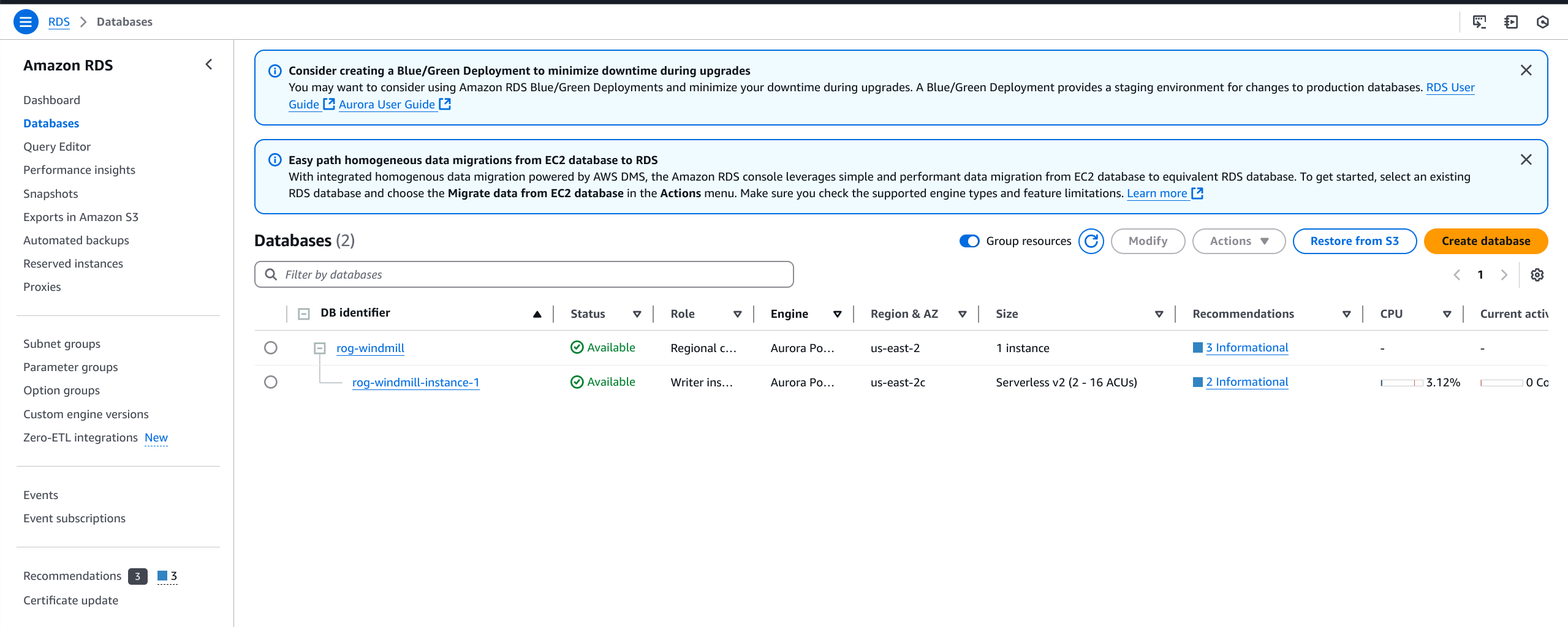
Task: Open Exports in Amazon S3 page
Action: pyautogui.click(x=81, y=217)
